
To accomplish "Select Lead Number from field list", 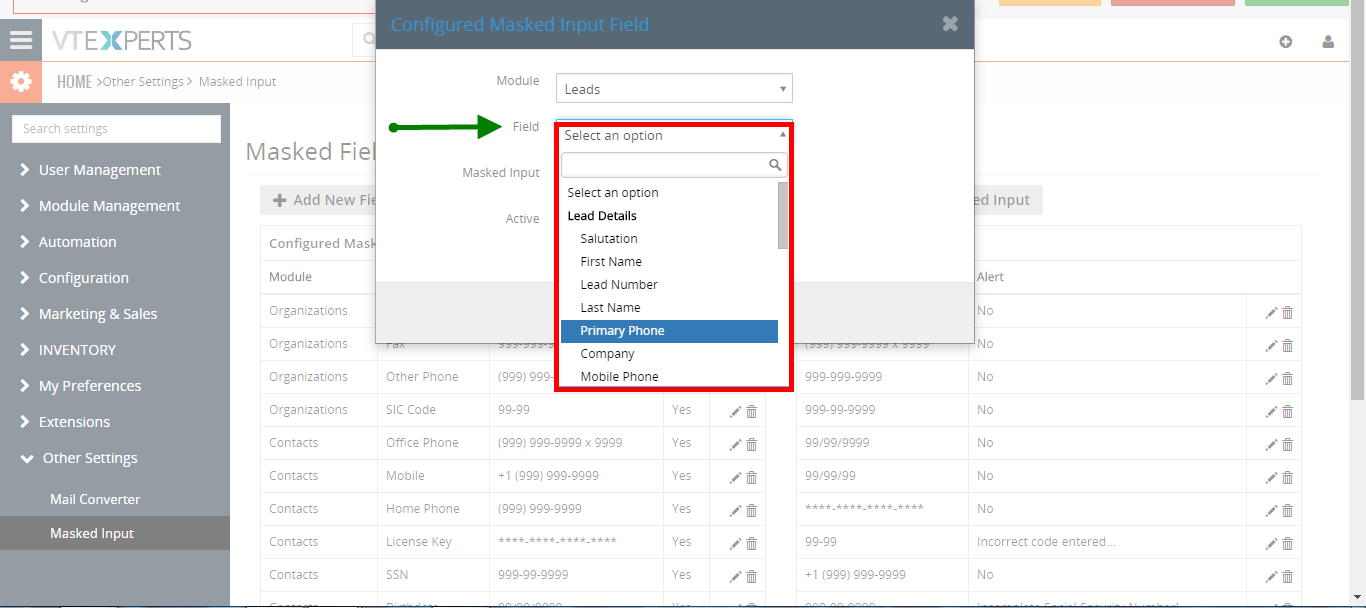I will point(669,284).
